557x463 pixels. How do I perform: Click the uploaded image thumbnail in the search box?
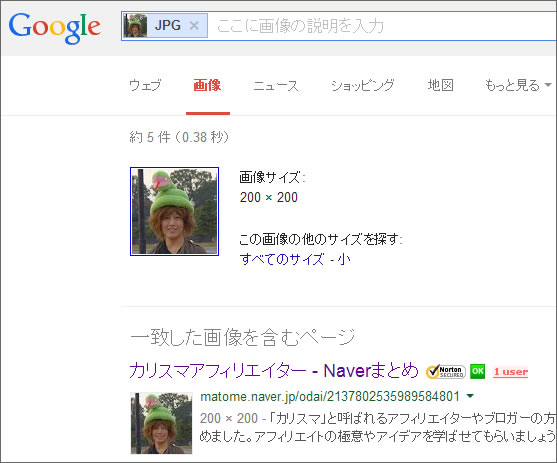[135, 26]
